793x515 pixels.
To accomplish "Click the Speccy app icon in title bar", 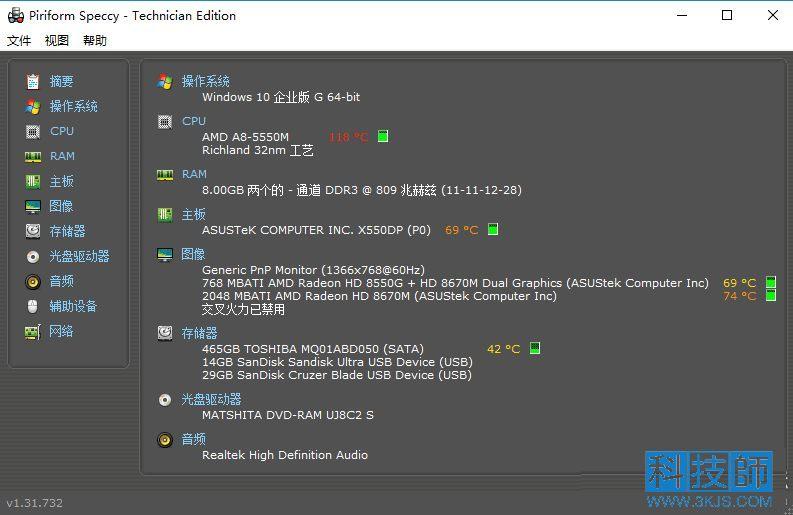I will click(16, 16).
